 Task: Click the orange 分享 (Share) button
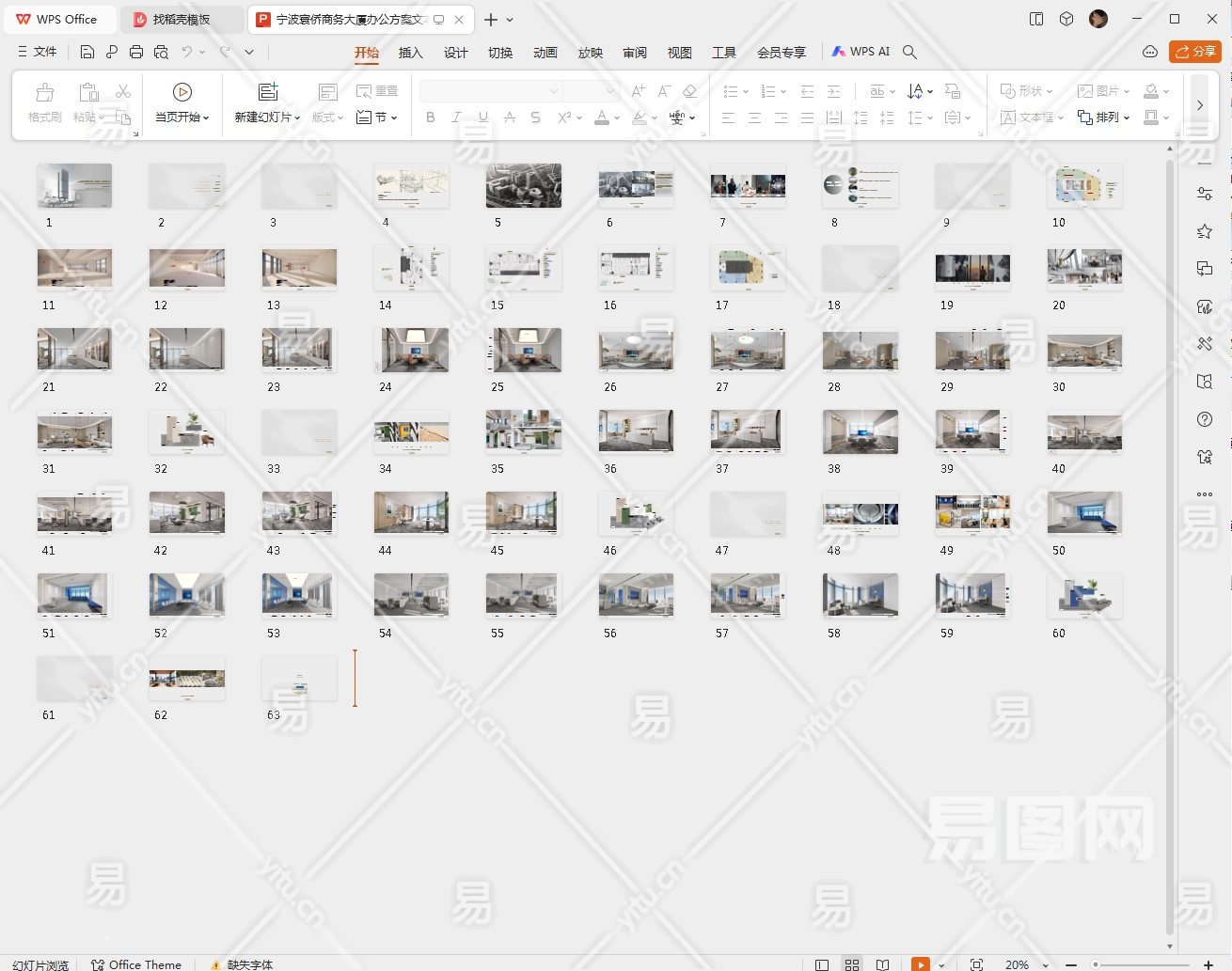pyautogui.click(x=1194, y=52)
